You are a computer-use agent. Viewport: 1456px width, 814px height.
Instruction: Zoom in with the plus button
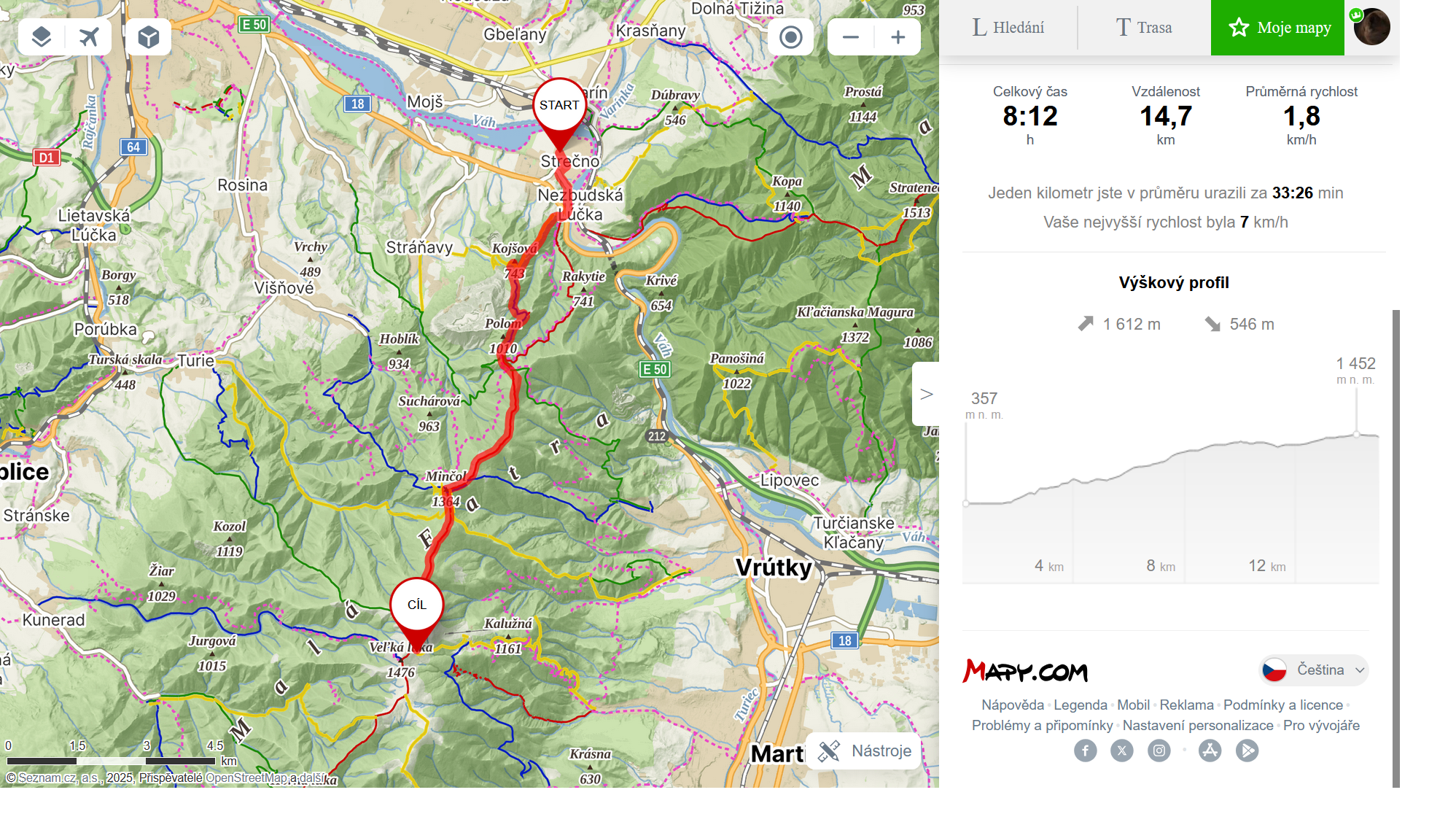tap(898, 36)
